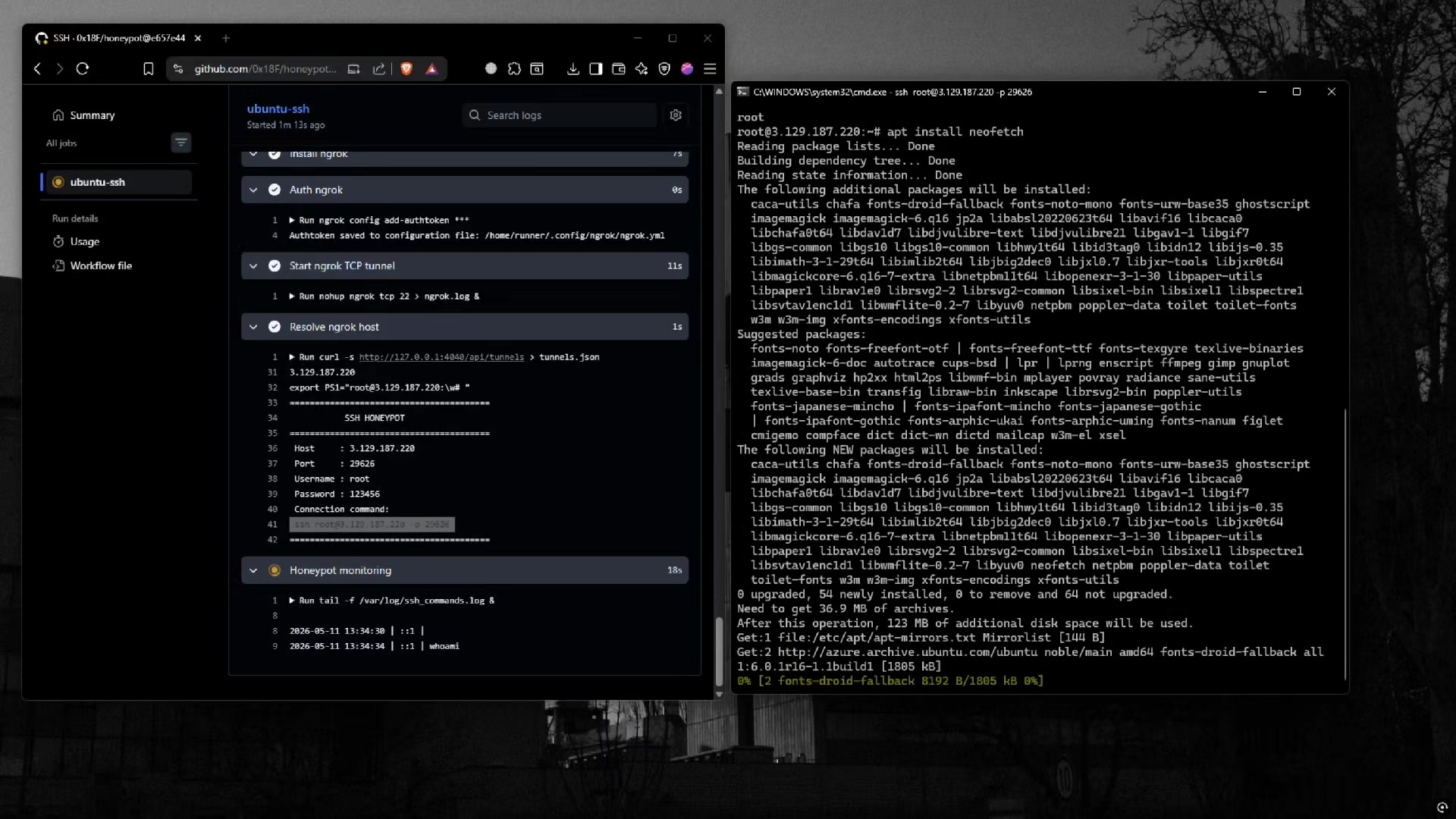Click the github.com address bar URL

265,69
